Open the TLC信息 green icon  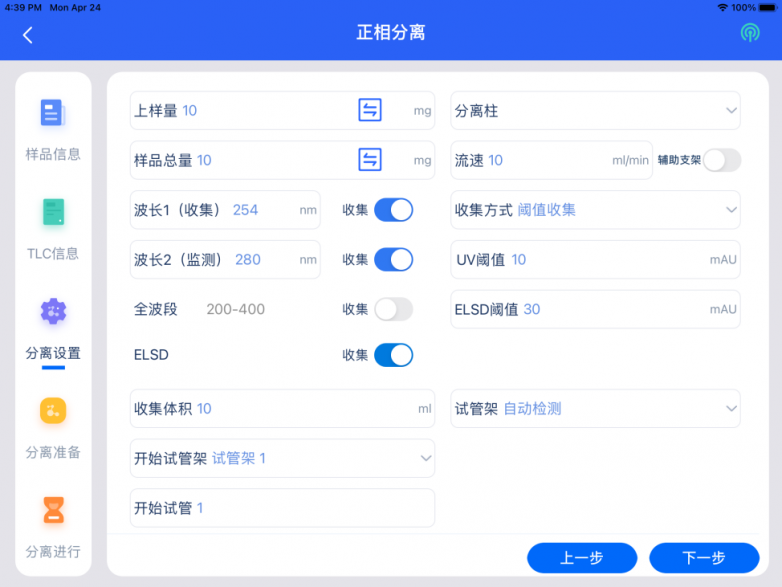(53, 211)
